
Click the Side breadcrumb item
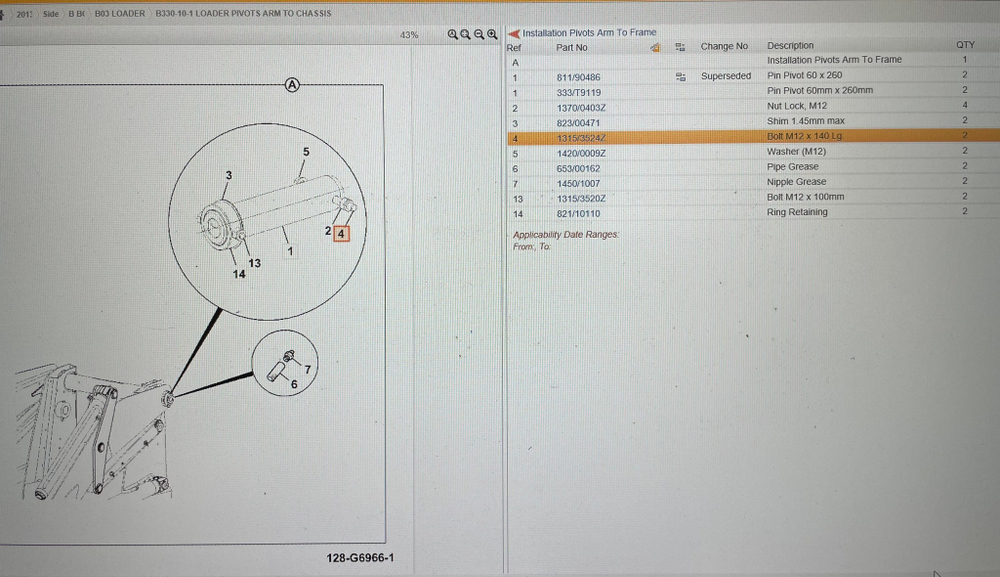pyautogui.click(x=50, y=13)
